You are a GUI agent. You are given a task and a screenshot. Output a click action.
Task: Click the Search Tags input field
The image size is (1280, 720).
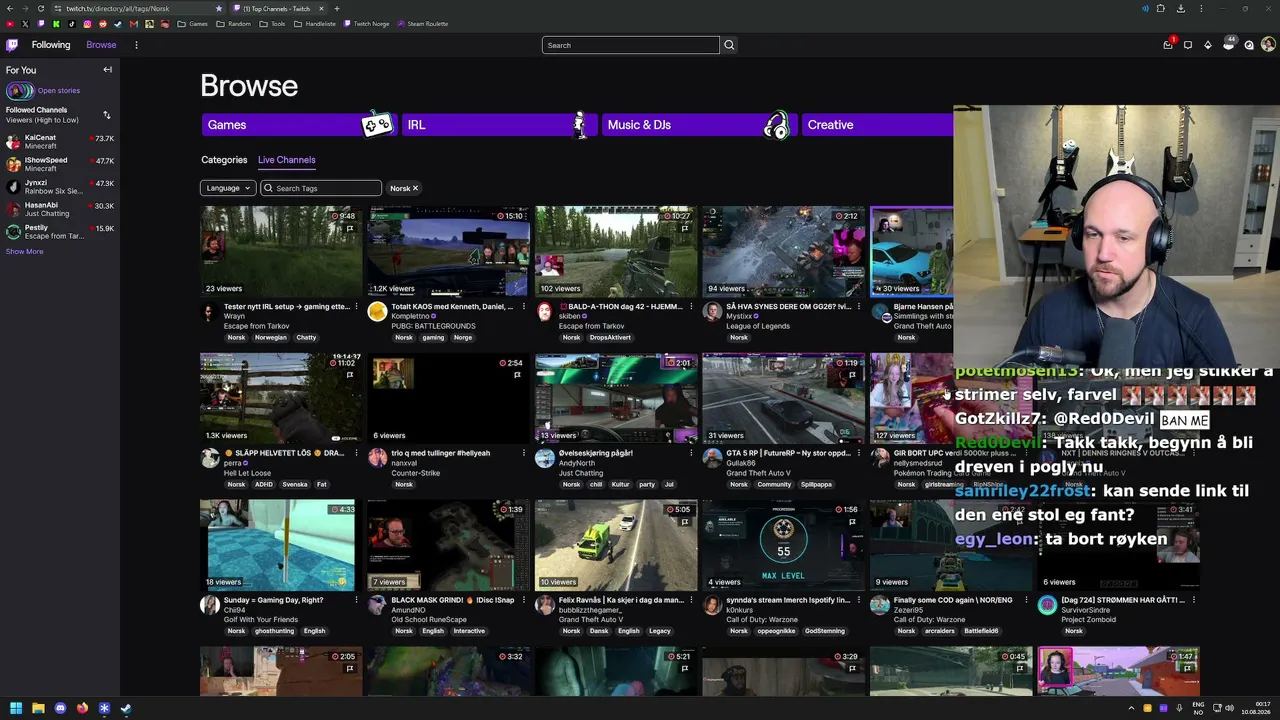coord(321,188)
